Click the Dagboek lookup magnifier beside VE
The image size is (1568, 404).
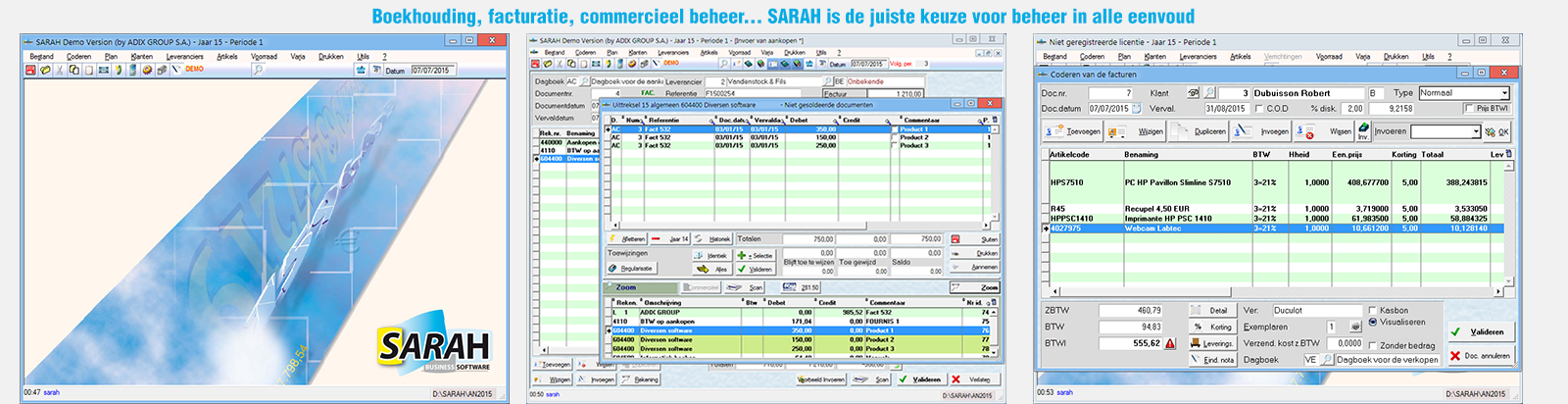click(1327, 360)
